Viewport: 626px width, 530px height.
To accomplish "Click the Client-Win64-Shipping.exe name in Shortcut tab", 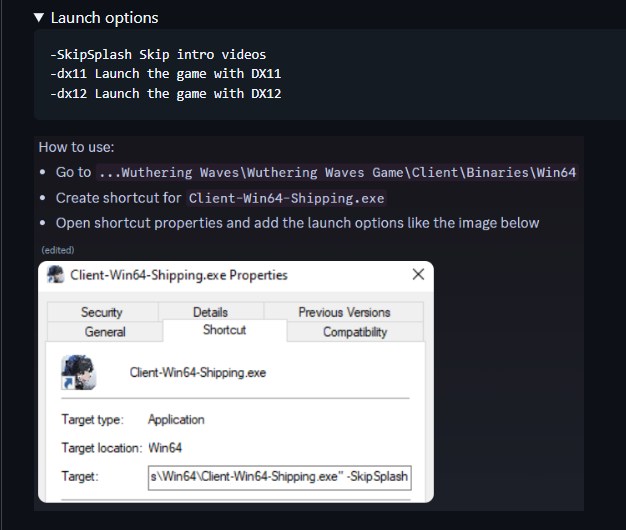I will (198, 372).
